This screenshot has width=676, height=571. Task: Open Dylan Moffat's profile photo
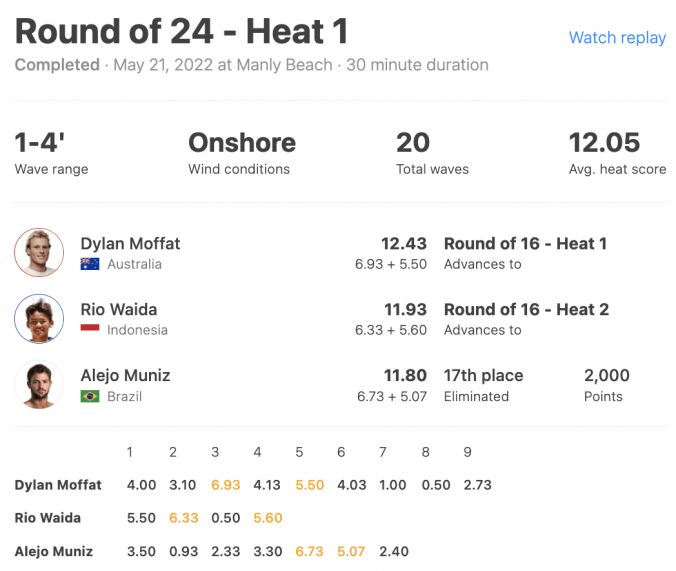pos(39,253)
